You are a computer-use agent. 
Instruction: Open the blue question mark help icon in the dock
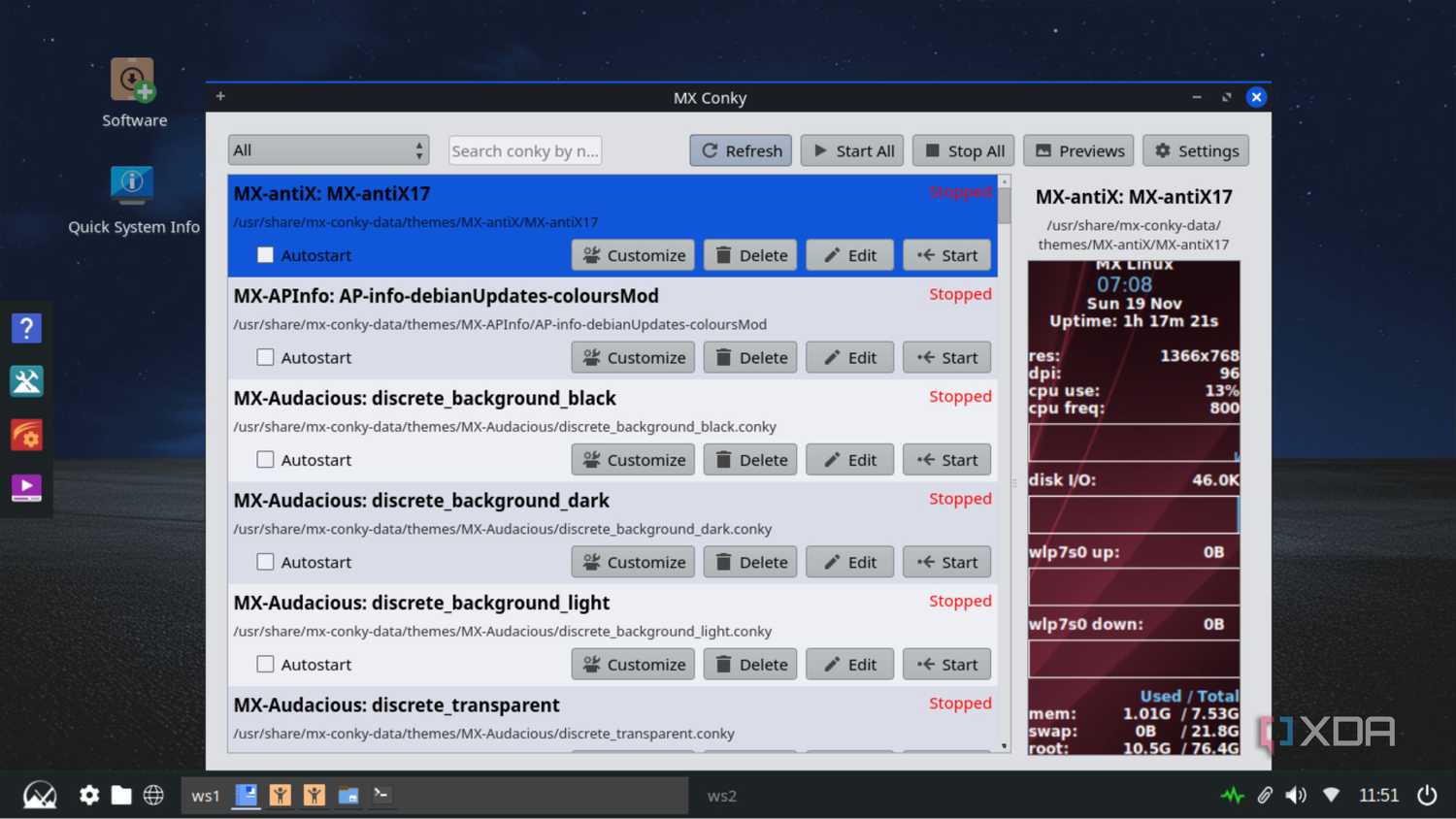click(26, 328)
